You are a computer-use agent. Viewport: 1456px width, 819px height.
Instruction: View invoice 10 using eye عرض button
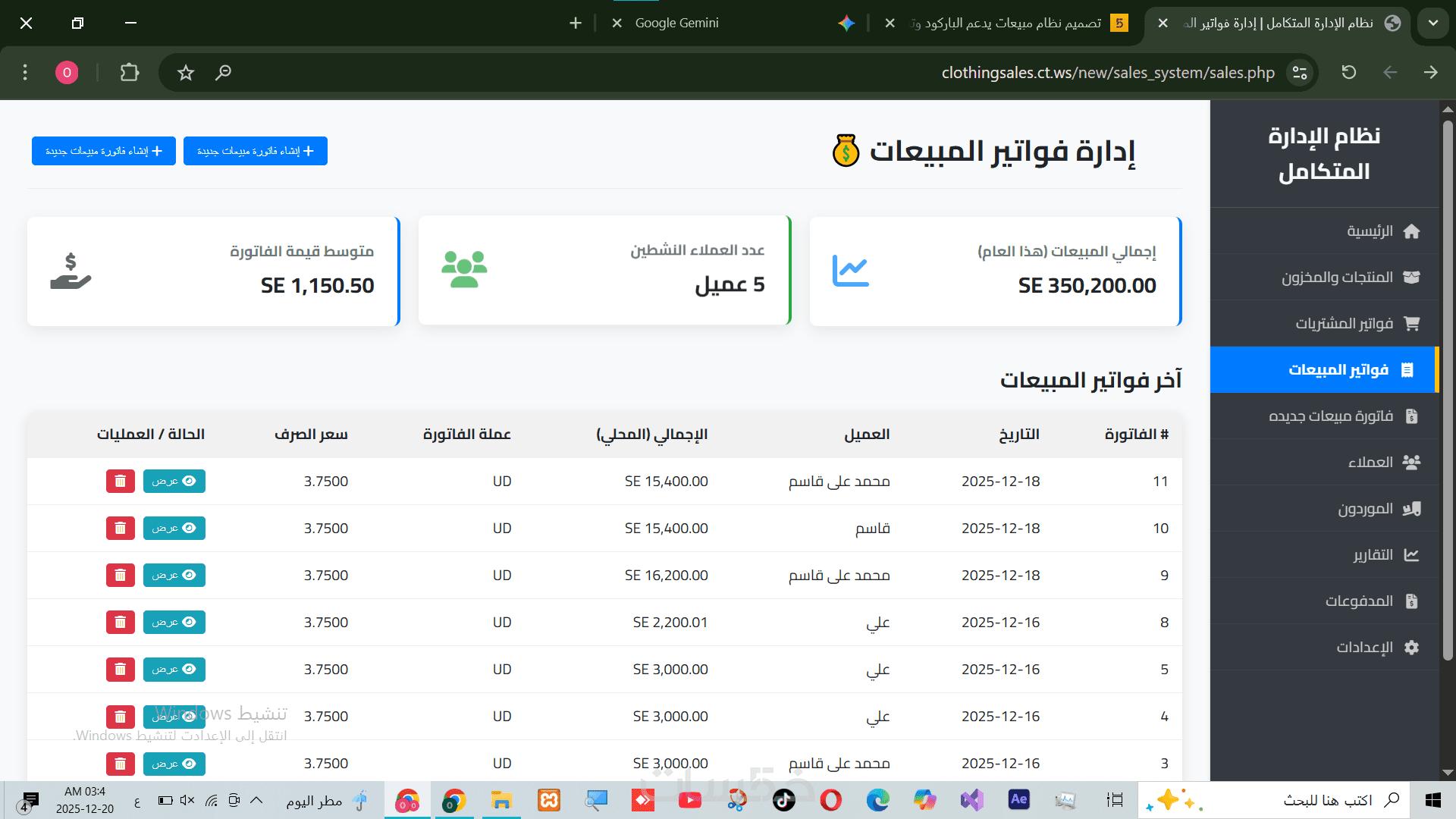[x=174, y=528]
